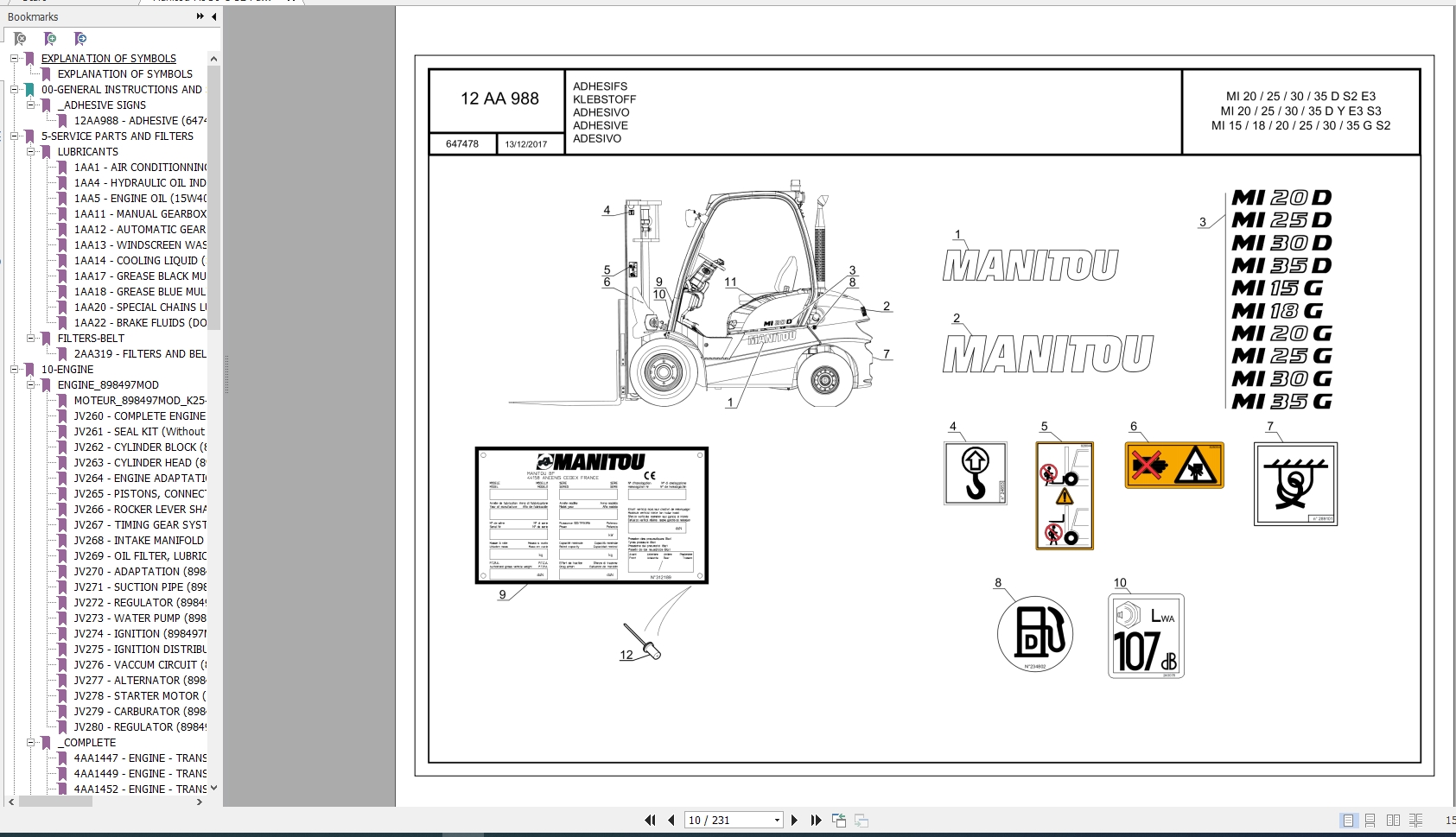Go to the first page

click(x=650, y=821)
